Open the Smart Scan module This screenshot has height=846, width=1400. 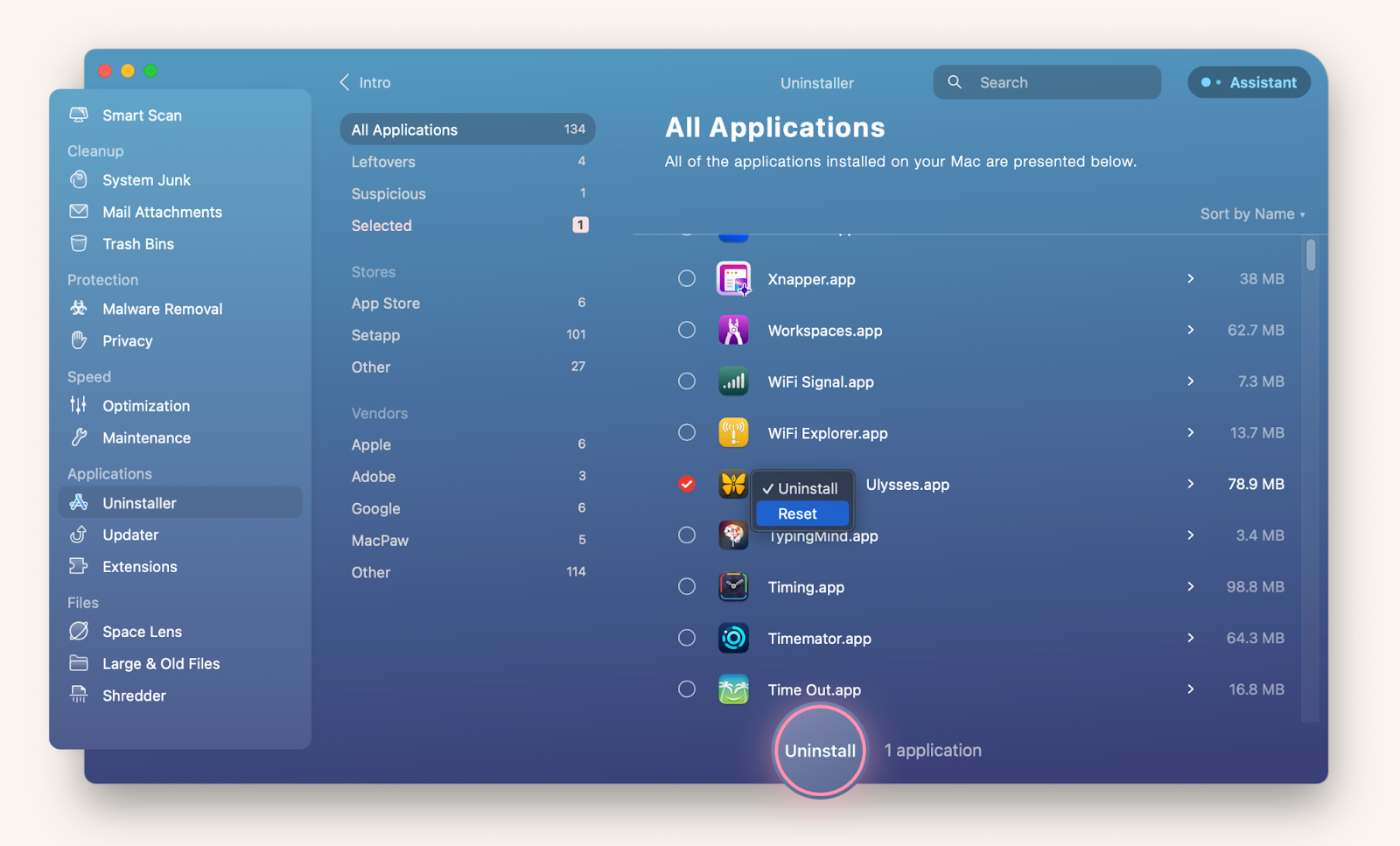click(x=141, y=115)
